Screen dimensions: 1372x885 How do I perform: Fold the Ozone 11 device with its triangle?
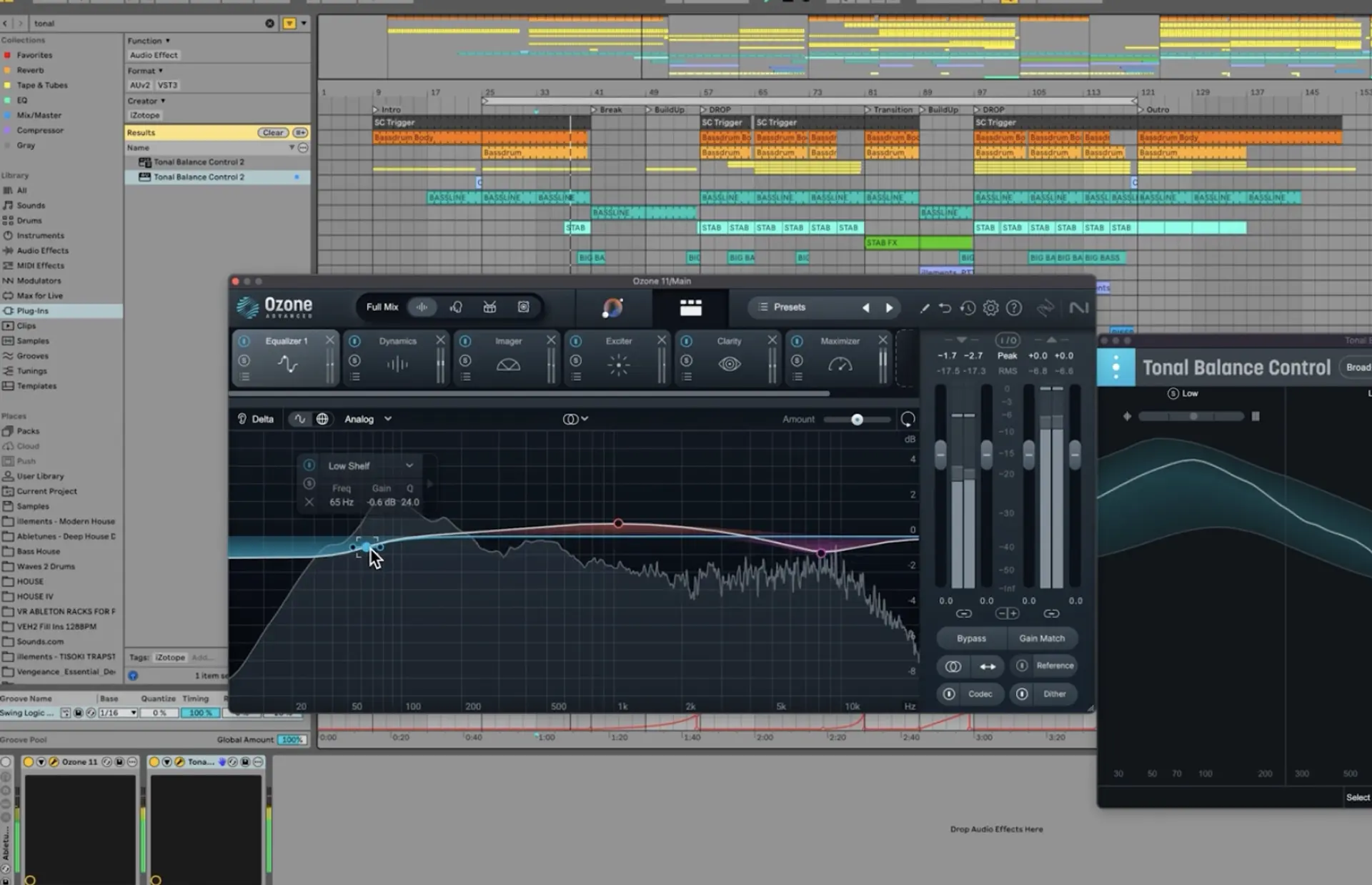(41, 762)
